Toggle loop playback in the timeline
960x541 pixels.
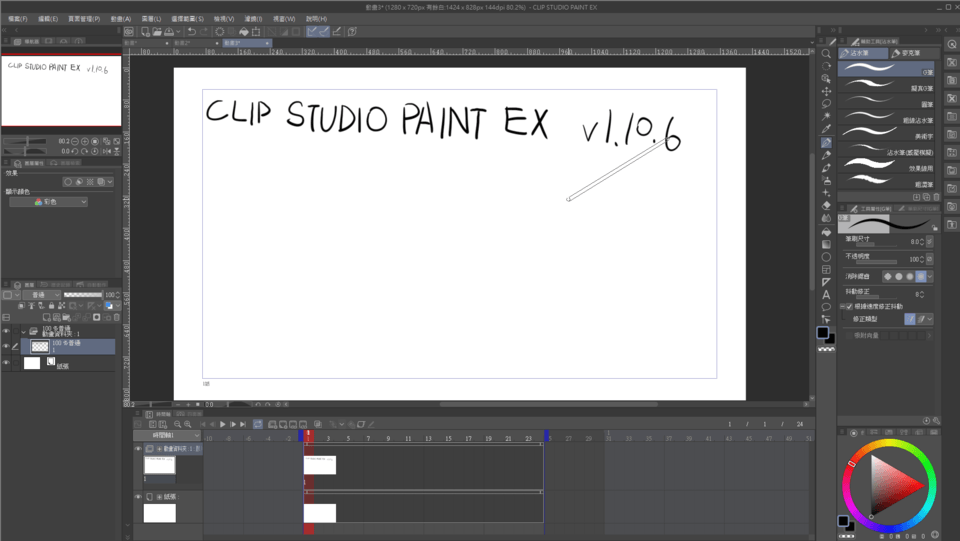coord(257,425)
